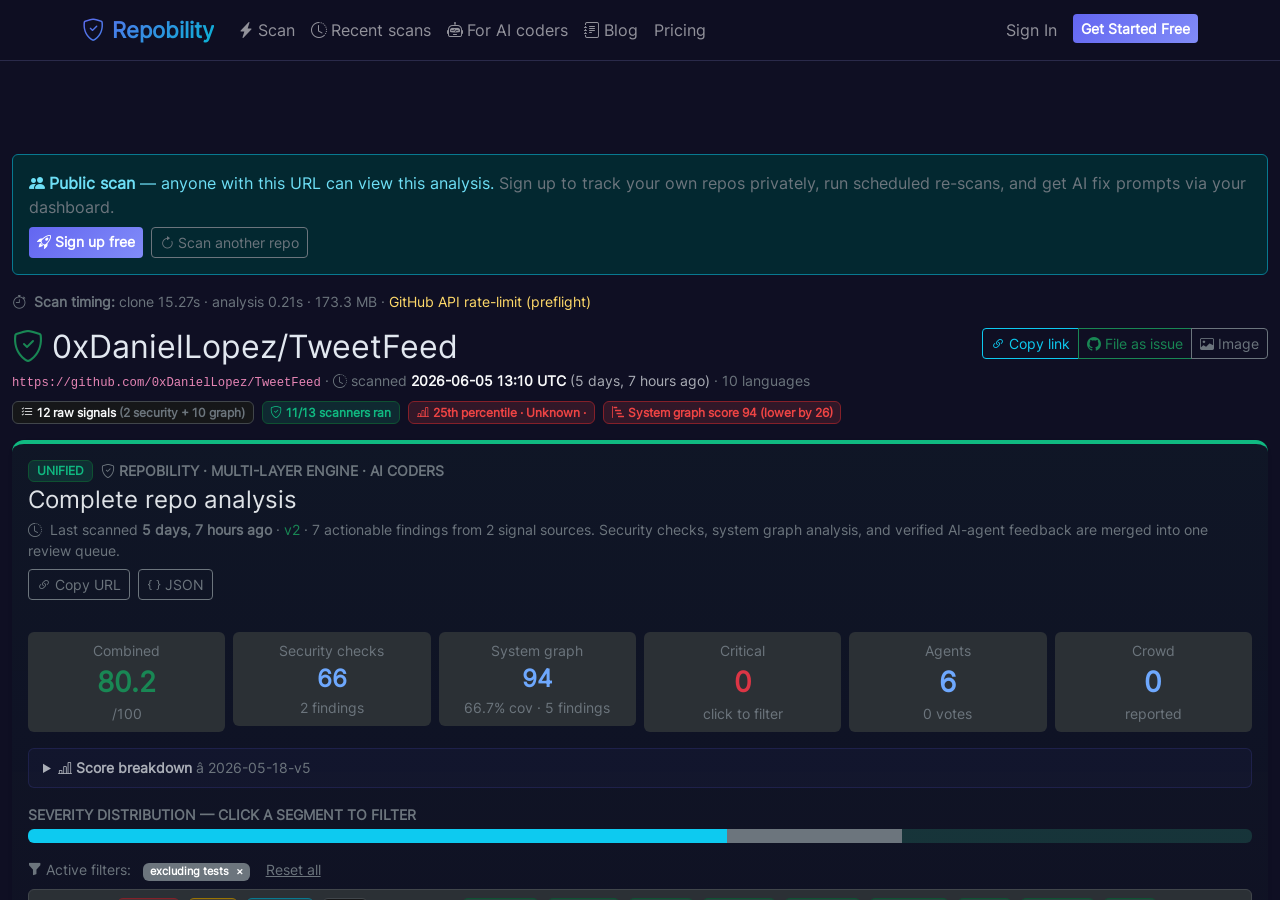Viewport: 1280px width, 900px height.
Task: Click the 12 raw signals badge
Action: (133, 412)
